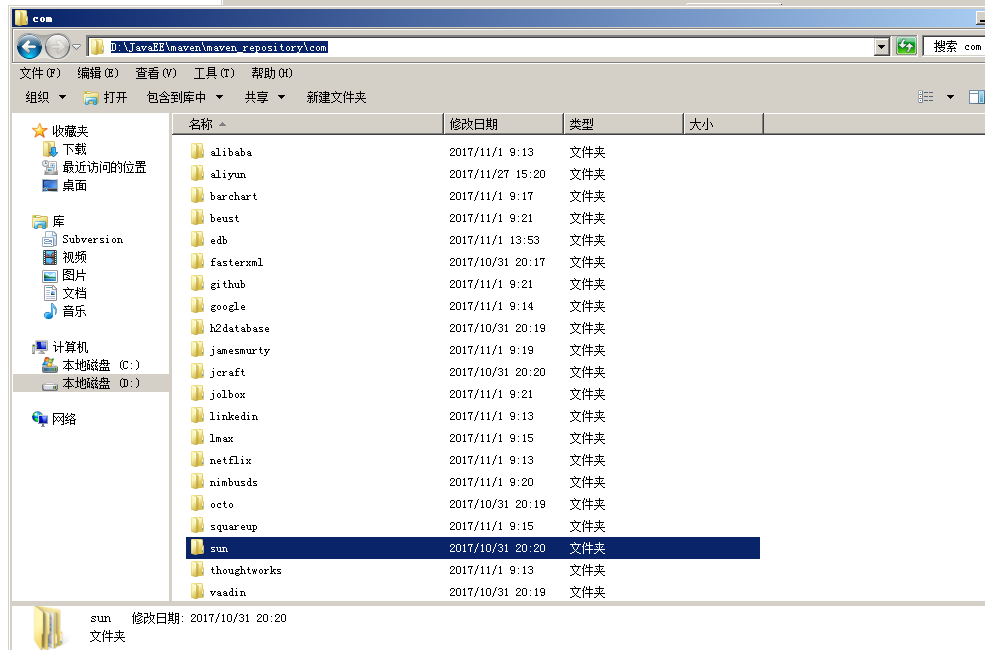985x650 pixels.
Task: Click the alibaba folder icon
Action: [x=197, y=151]
